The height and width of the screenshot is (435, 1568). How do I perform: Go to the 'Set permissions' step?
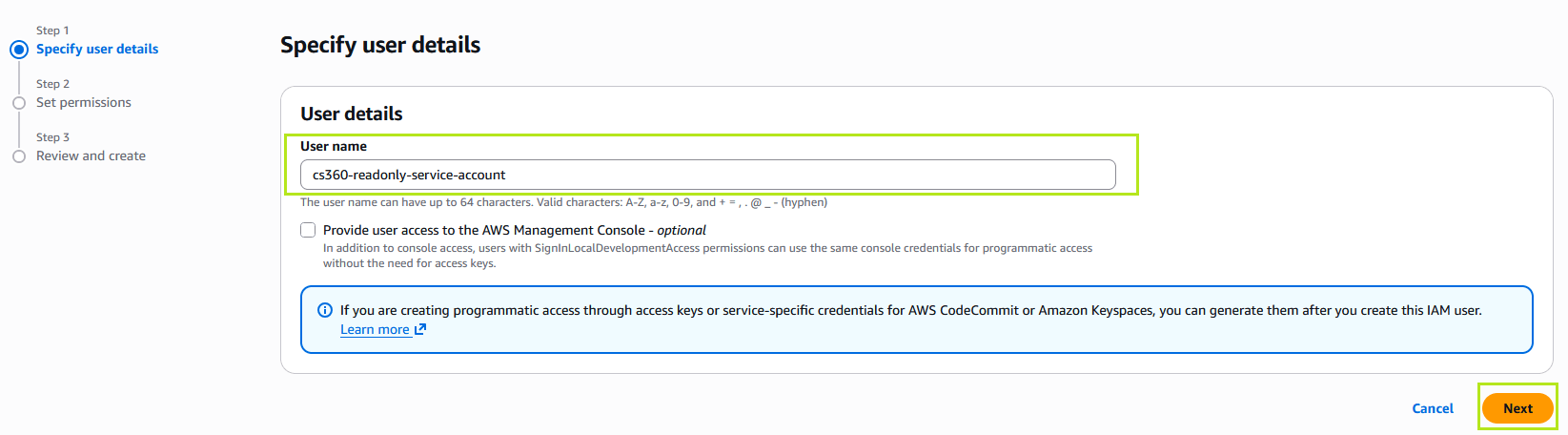(x=84, y=102)
